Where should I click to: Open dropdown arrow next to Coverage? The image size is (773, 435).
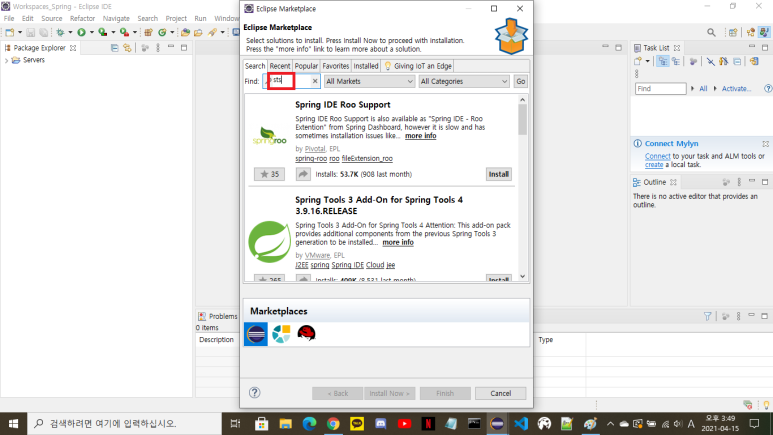click(x=113, y=33)
